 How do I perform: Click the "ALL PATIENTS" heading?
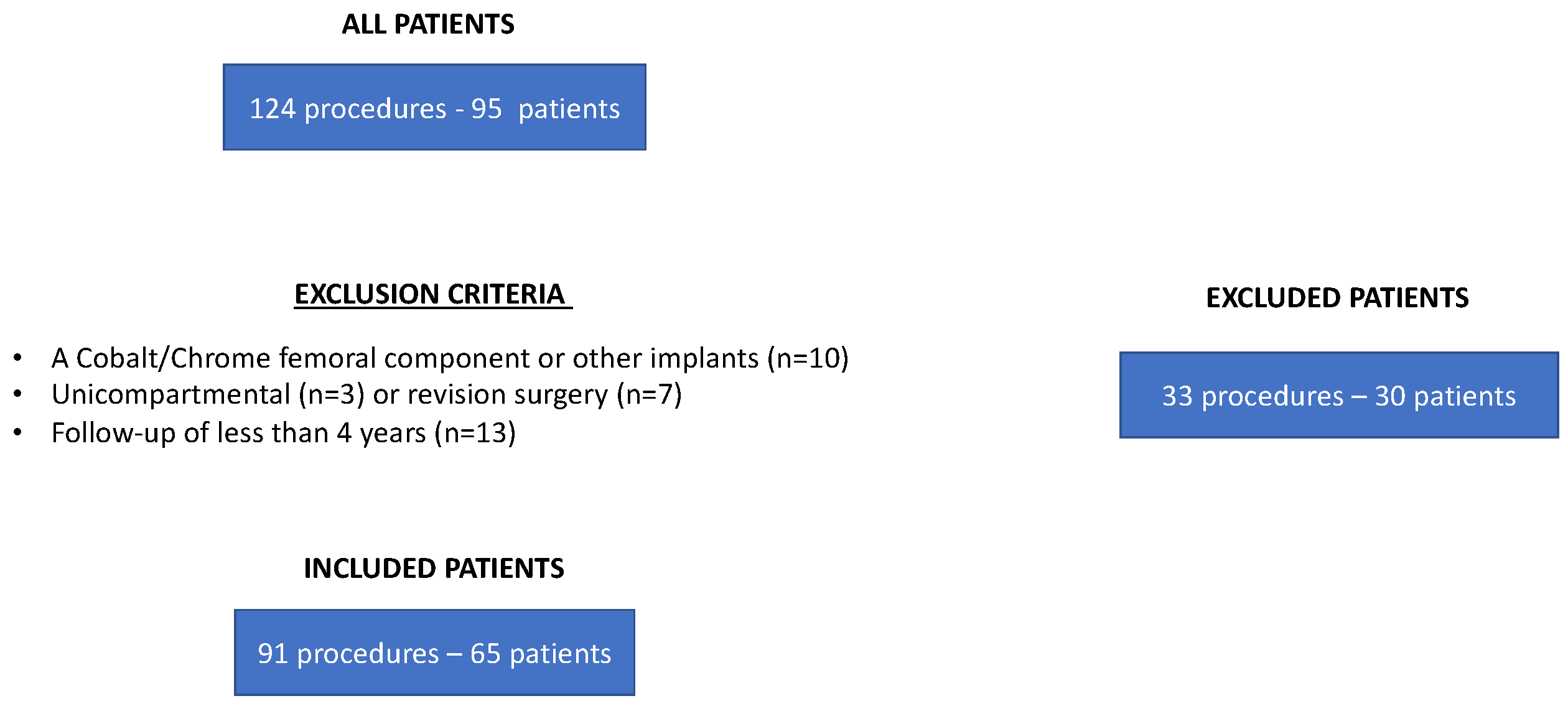(x=428, y=25)
